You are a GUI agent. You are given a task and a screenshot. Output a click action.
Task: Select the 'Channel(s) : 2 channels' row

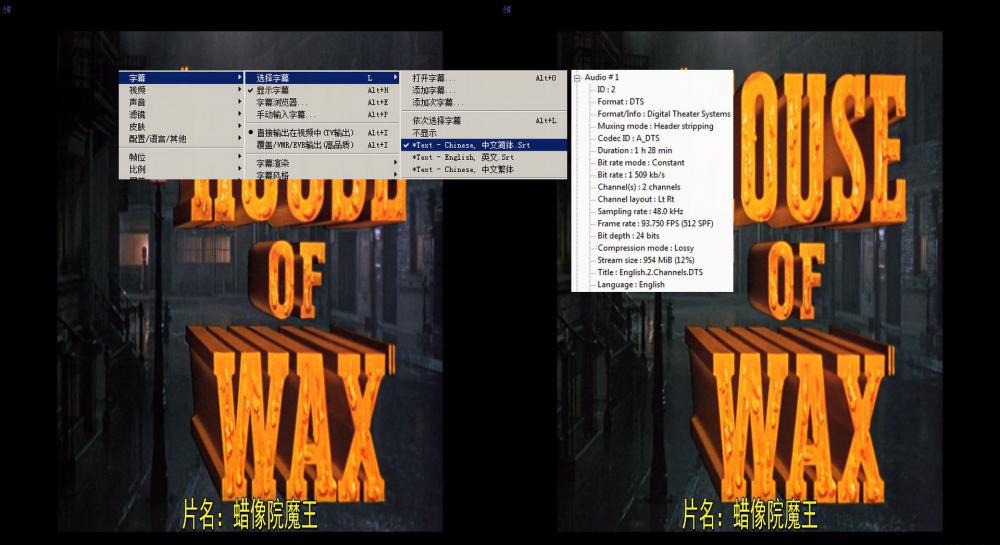click(x=638, y=187)
